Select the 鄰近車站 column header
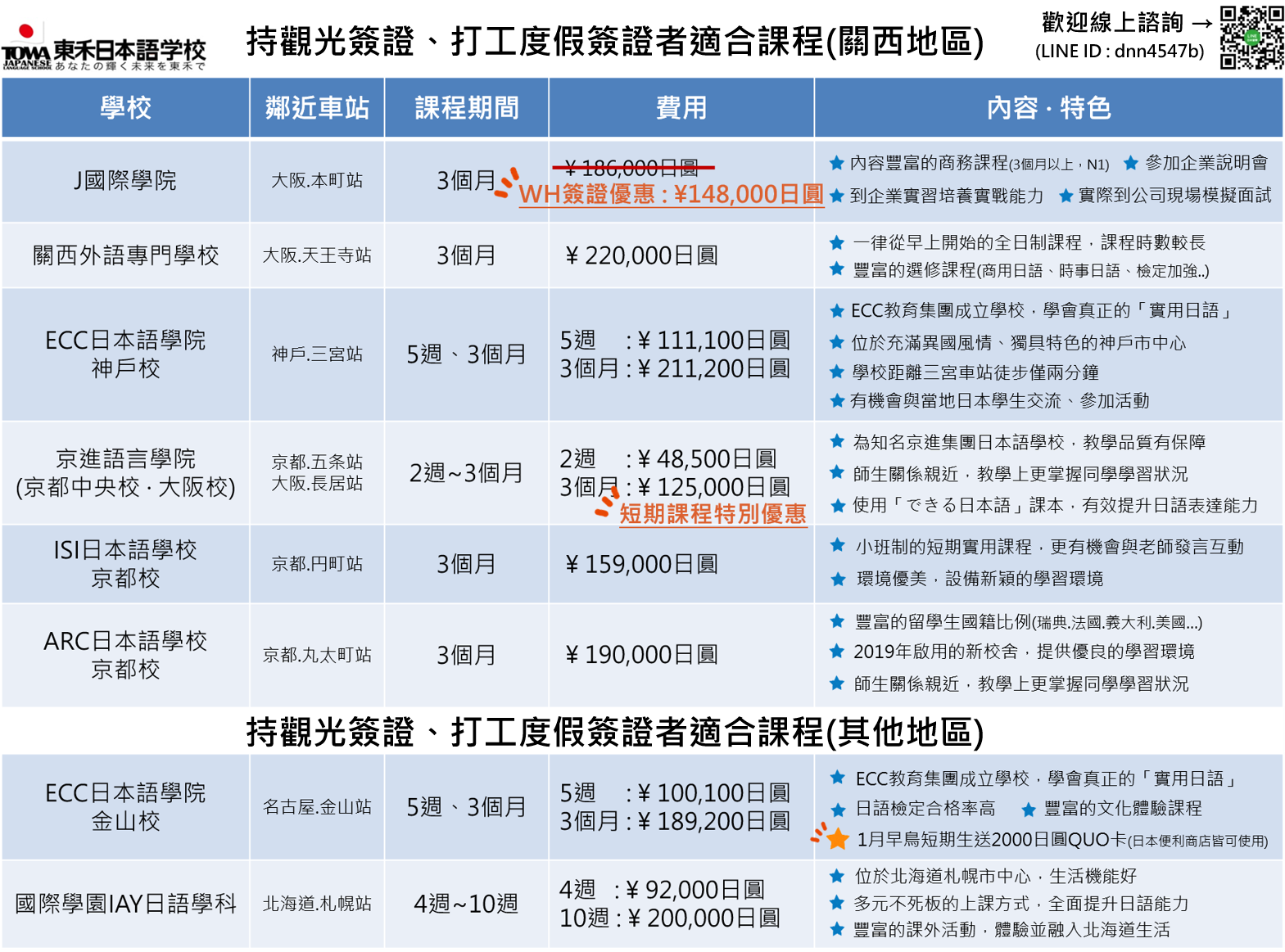Viewport: 1285px width, 952px height. [317, 108]
